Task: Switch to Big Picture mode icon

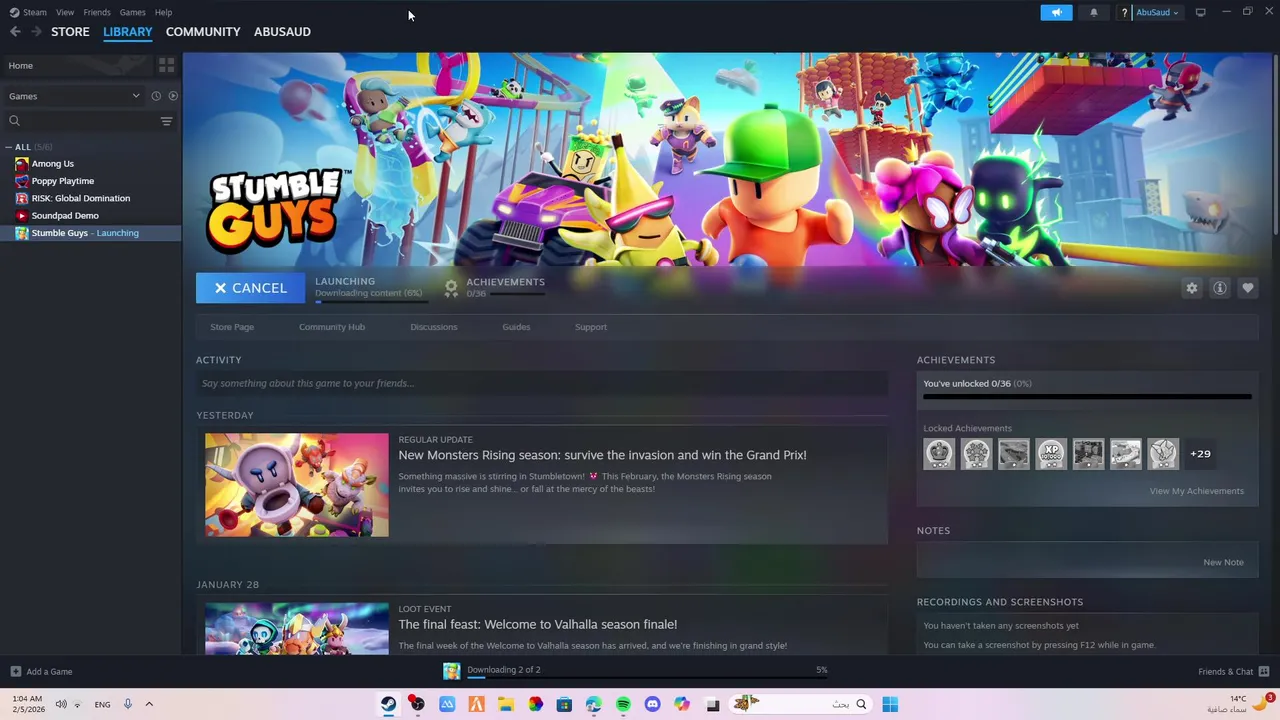Action: tap(1200, 12)
